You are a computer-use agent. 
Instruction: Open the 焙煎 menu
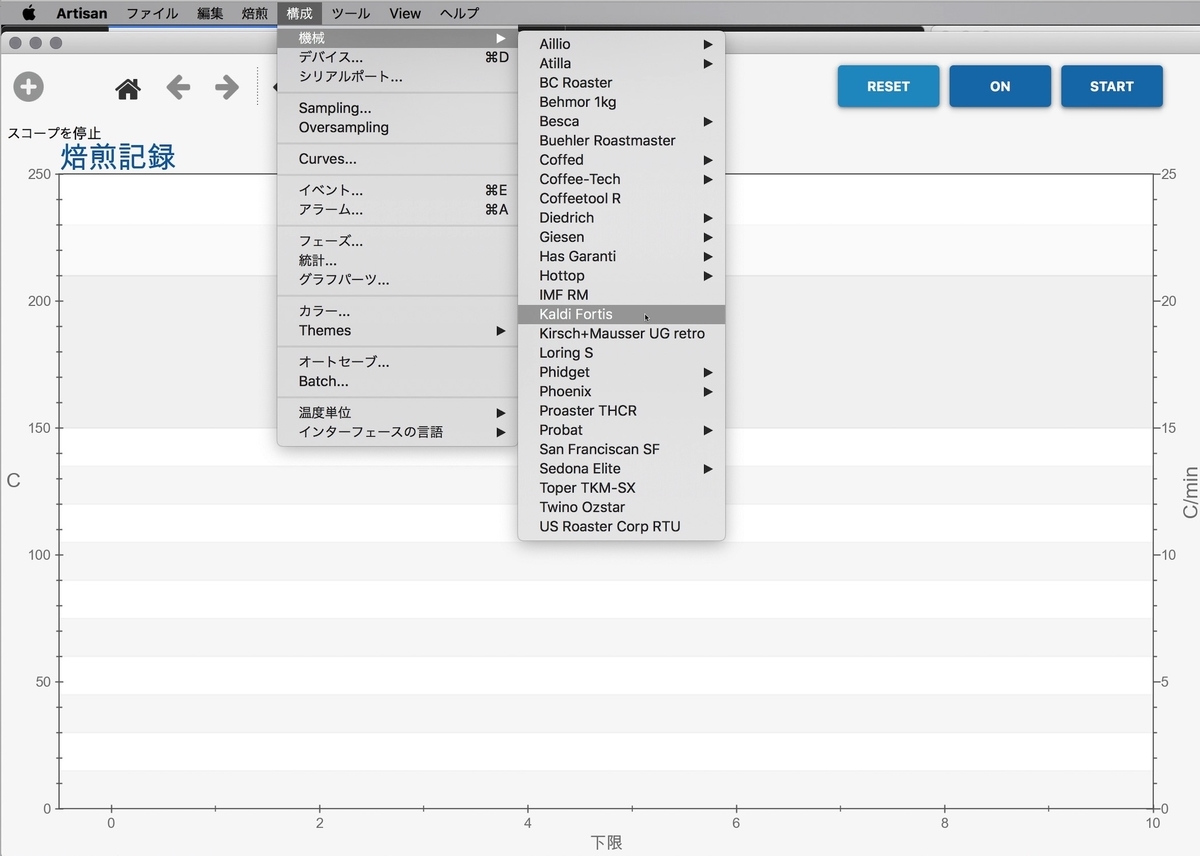point(255,13)
